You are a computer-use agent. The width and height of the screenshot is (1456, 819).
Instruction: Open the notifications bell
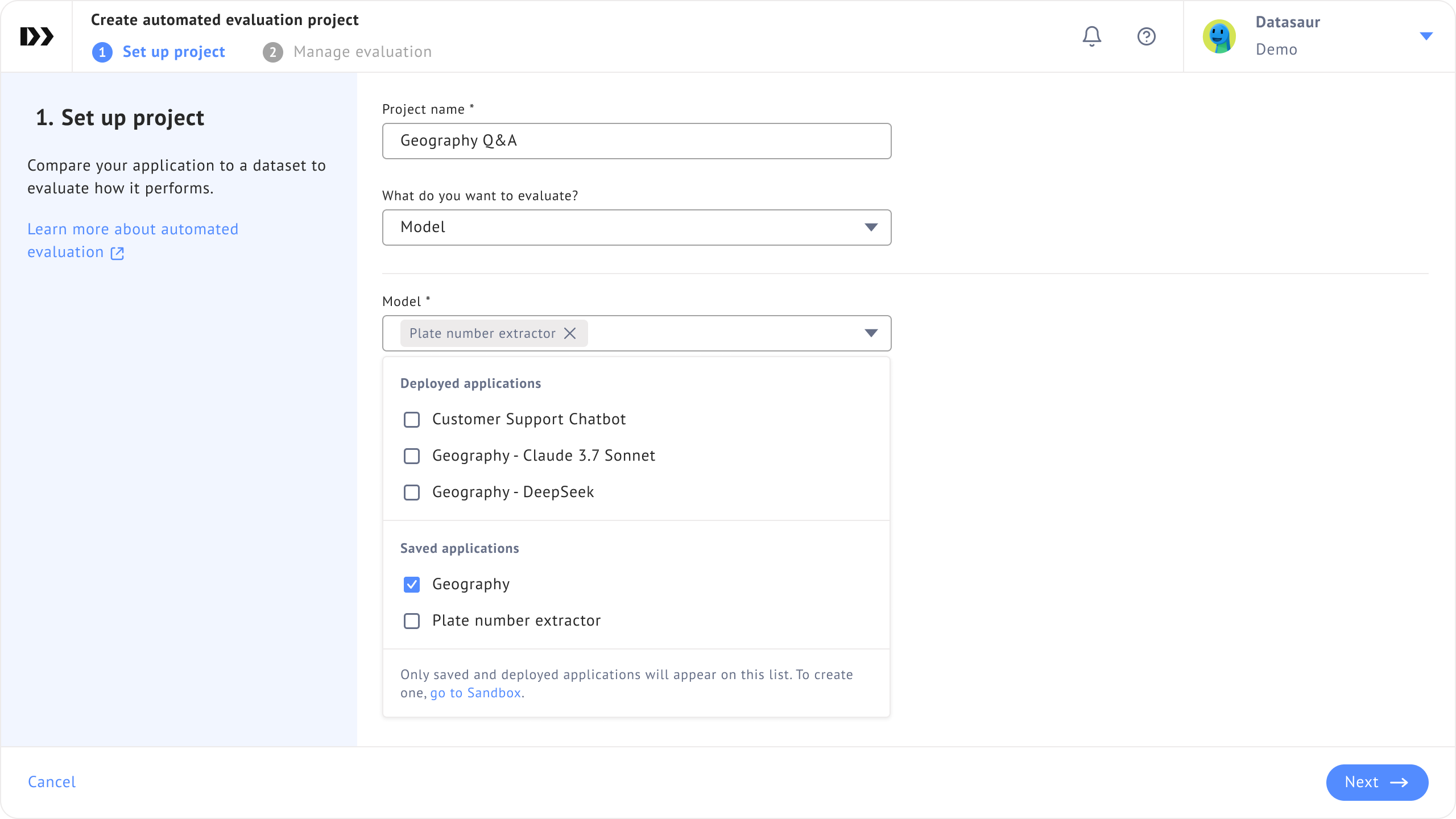[x=1091, y=36]
